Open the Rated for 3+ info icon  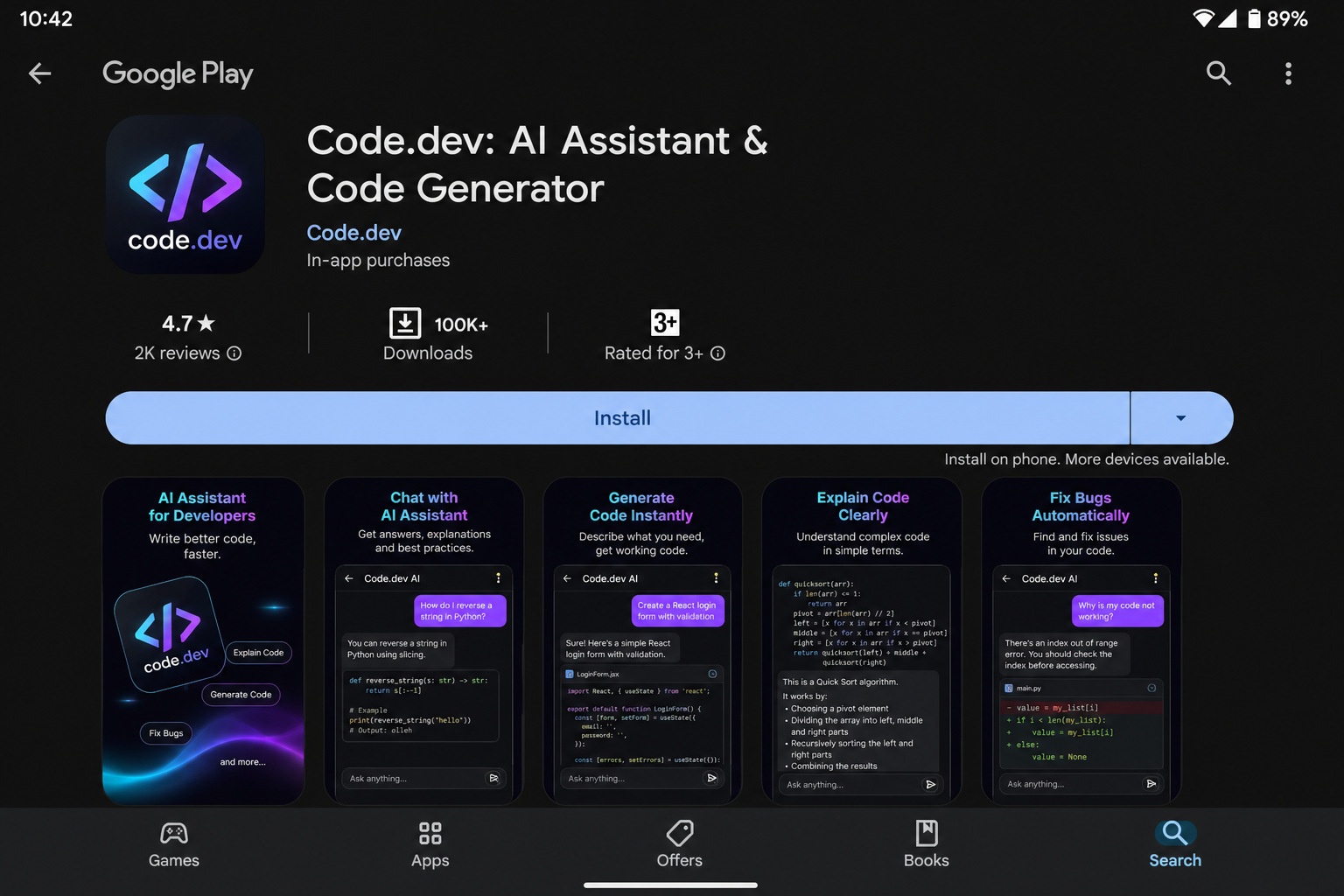[x=717, y=353]
